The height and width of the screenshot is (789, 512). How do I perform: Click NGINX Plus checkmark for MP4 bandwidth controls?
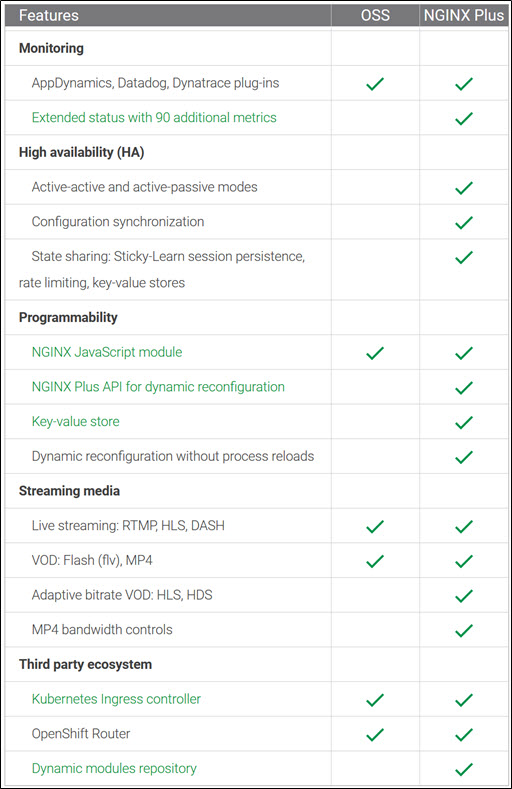(x=464, y=630)
